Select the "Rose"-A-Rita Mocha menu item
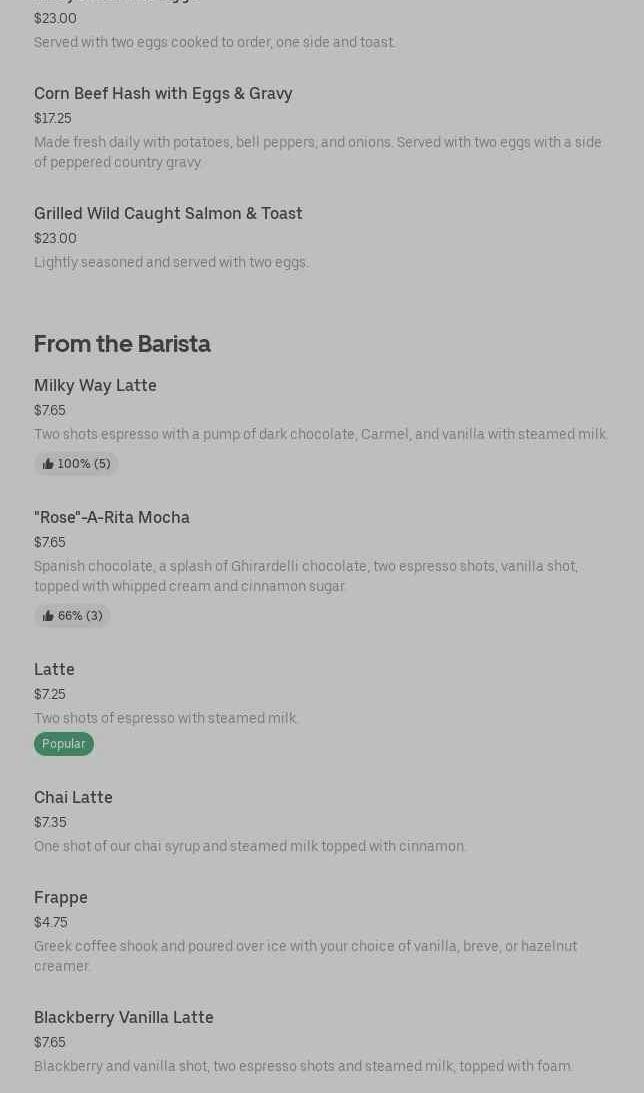Image resolution: width=644 pixels, height=1093 pixels. click(111, 517)
